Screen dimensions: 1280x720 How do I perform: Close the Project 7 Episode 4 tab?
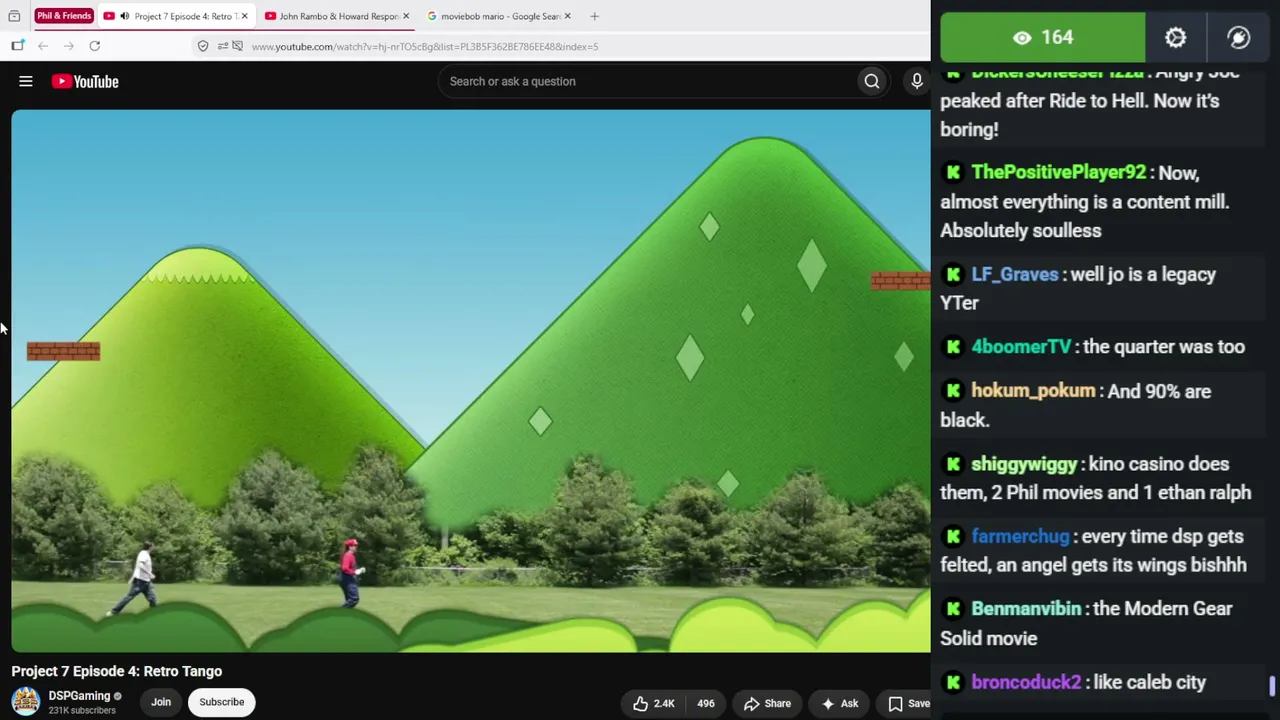tap(244, 16)
